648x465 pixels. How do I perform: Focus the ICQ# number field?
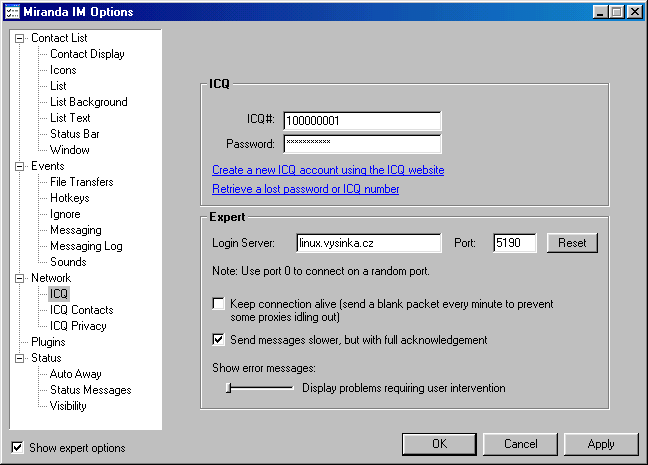(362, 121)
